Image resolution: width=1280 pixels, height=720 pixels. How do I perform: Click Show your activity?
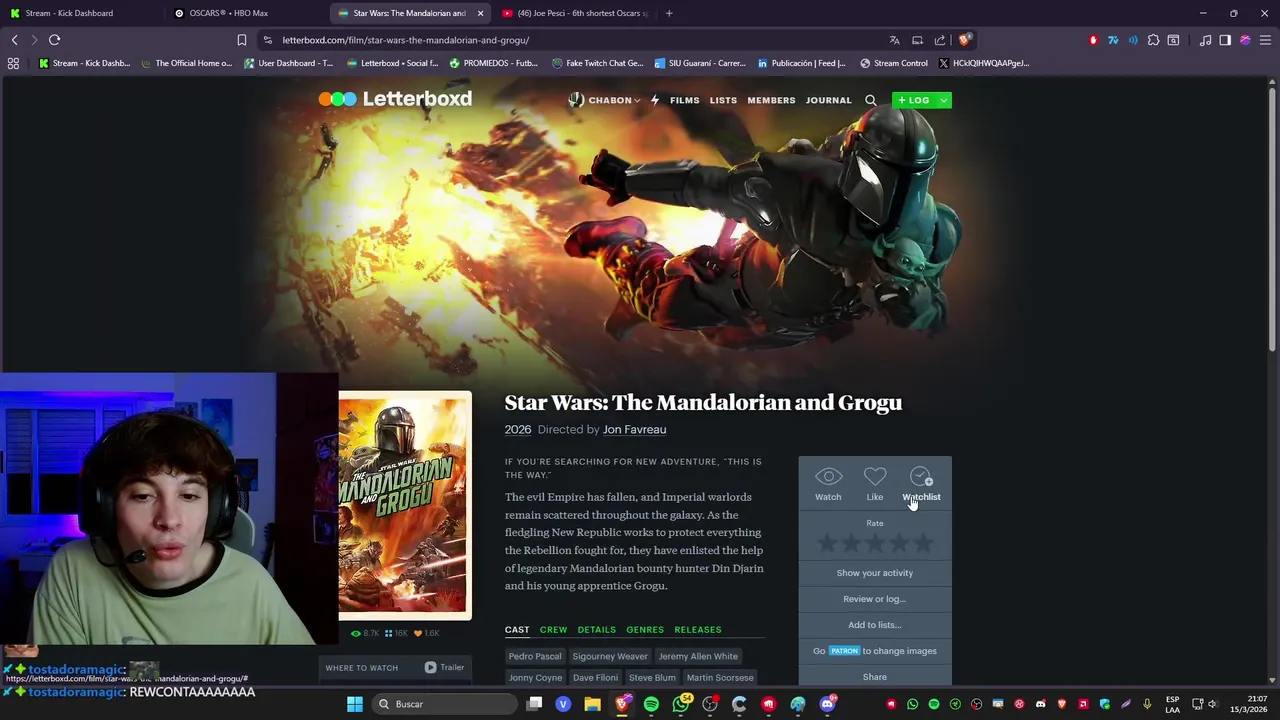875,573
